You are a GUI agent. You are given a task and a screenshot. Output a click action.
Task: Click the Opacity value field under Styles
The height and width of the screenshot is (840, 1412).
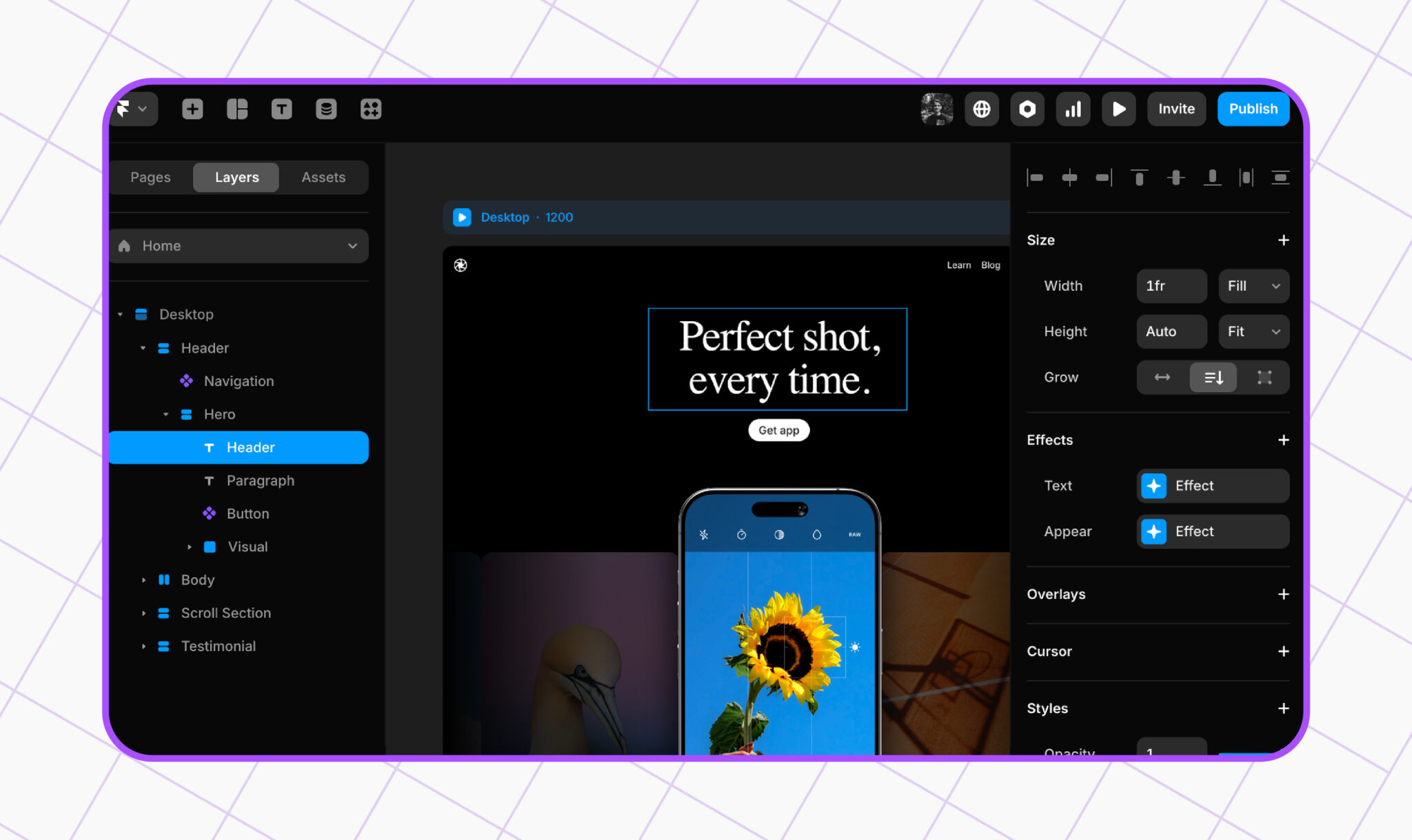coord(1171,751)
